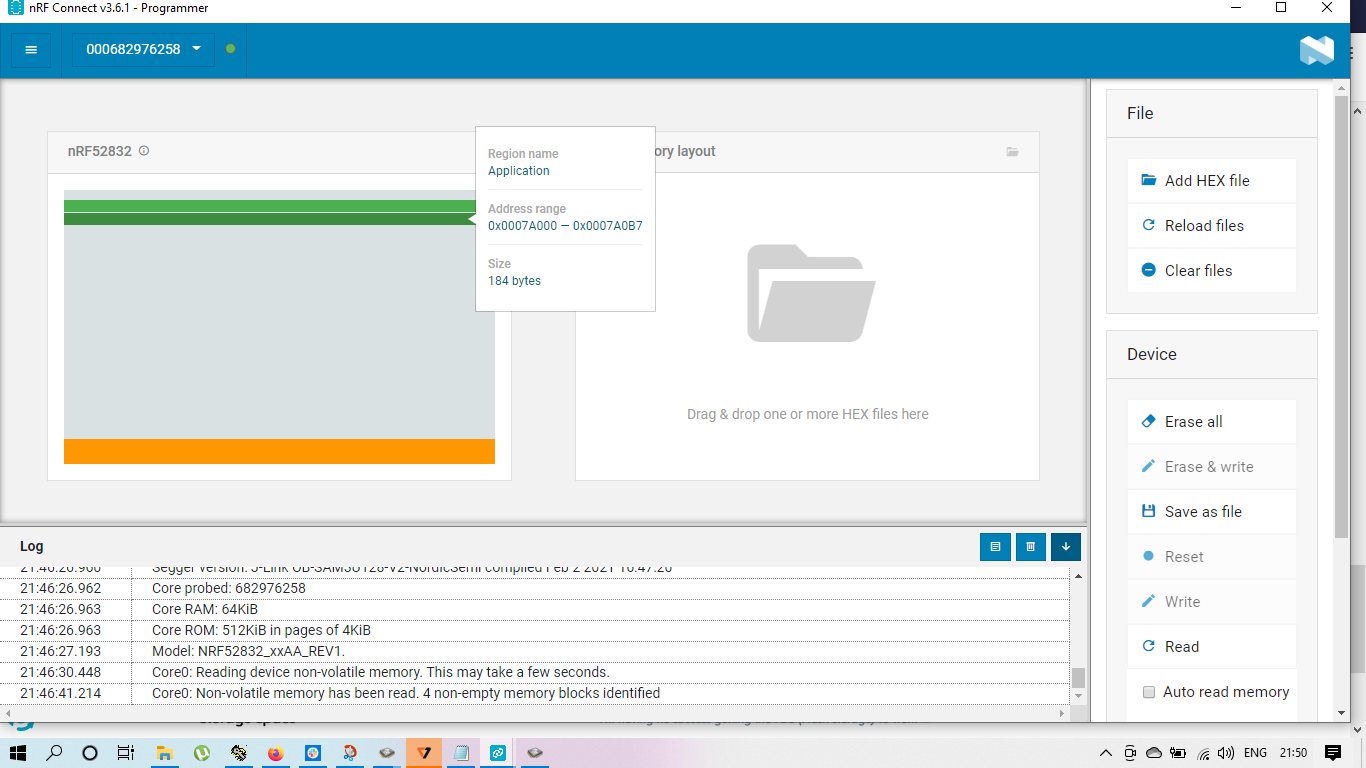This screenshot has width=1366, height=768.
Task: Click Erase all
Action: tap(1212, 422)
